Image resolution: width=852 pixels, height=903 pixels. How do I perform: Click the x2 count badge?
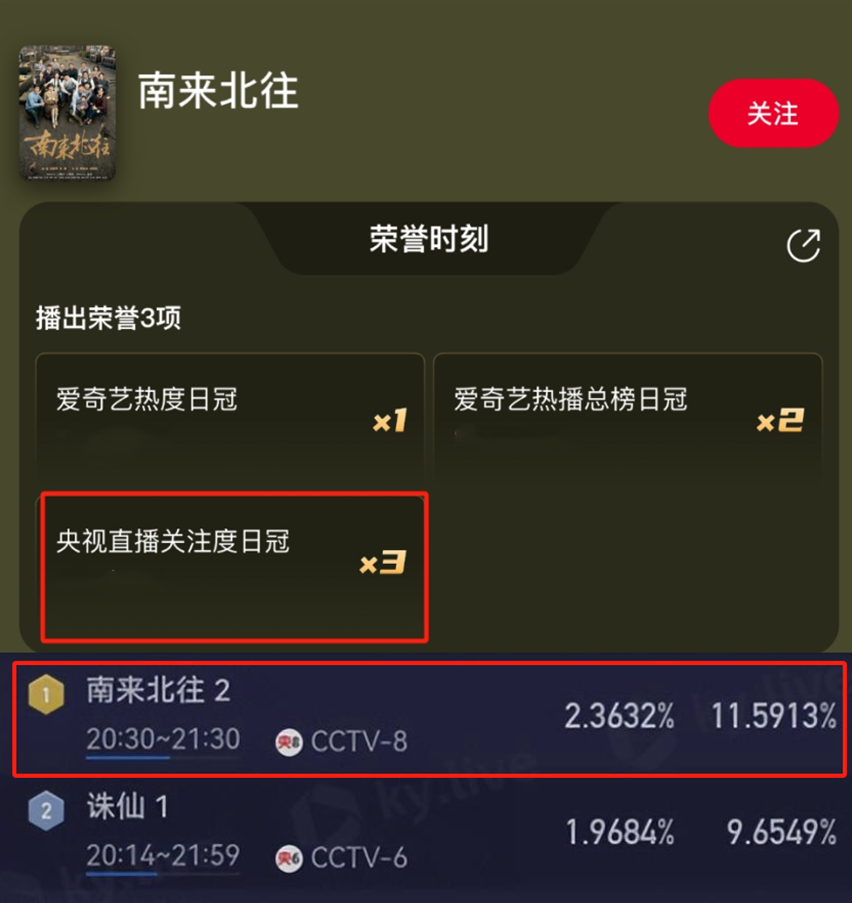tap(780, 420)
